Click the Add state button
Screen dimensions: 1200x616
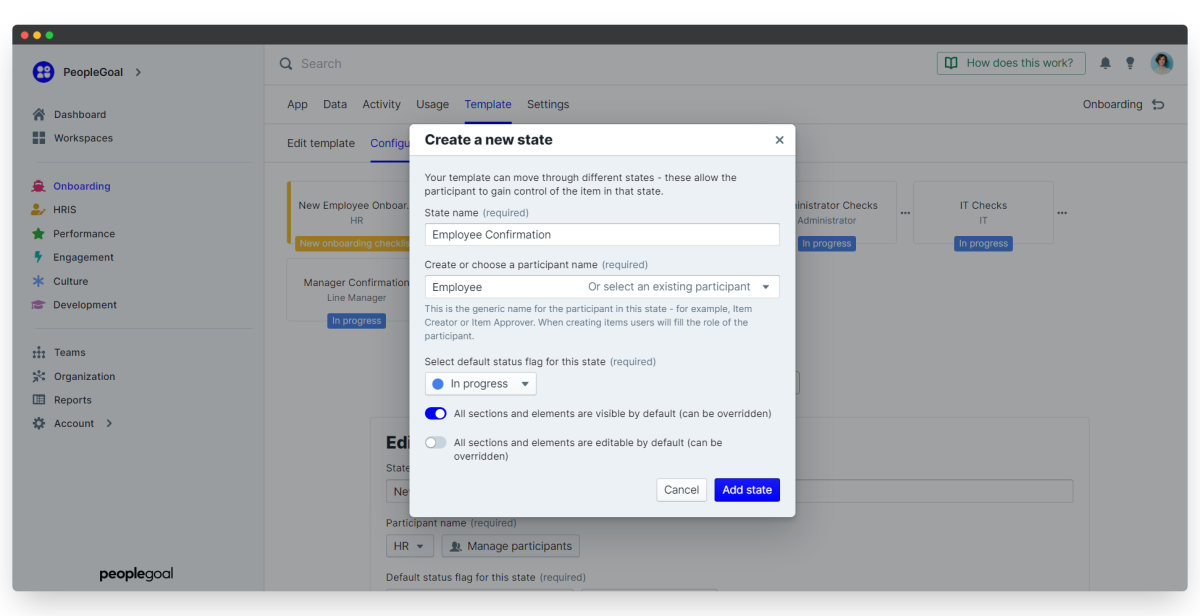pyautogui.click(x=747, y=490)
